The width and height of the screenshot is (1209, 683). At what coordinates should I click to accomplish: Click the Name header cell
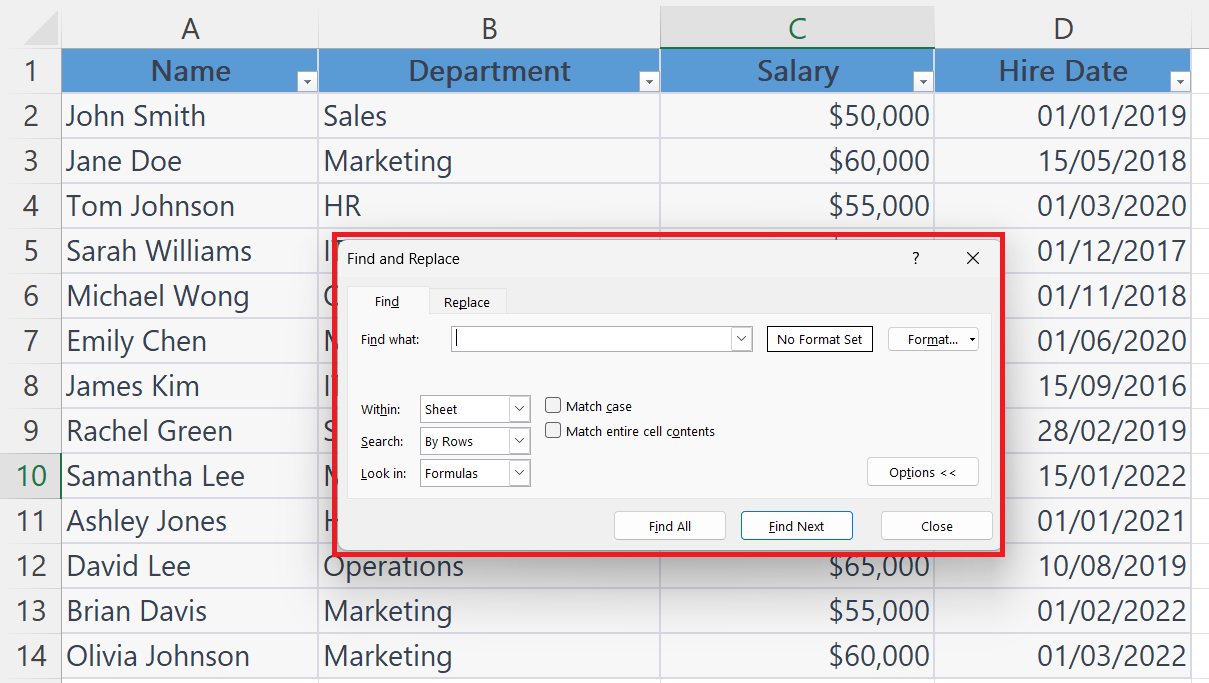(190, 71)
